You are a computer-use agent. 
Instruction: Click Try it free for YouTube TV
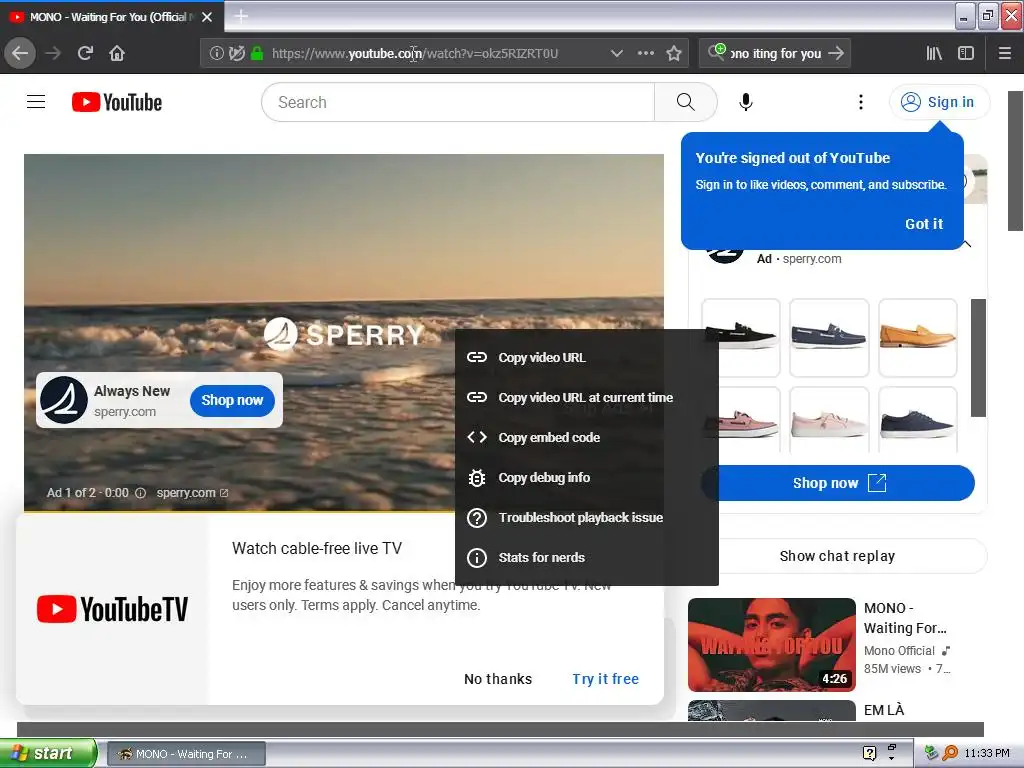605,679
